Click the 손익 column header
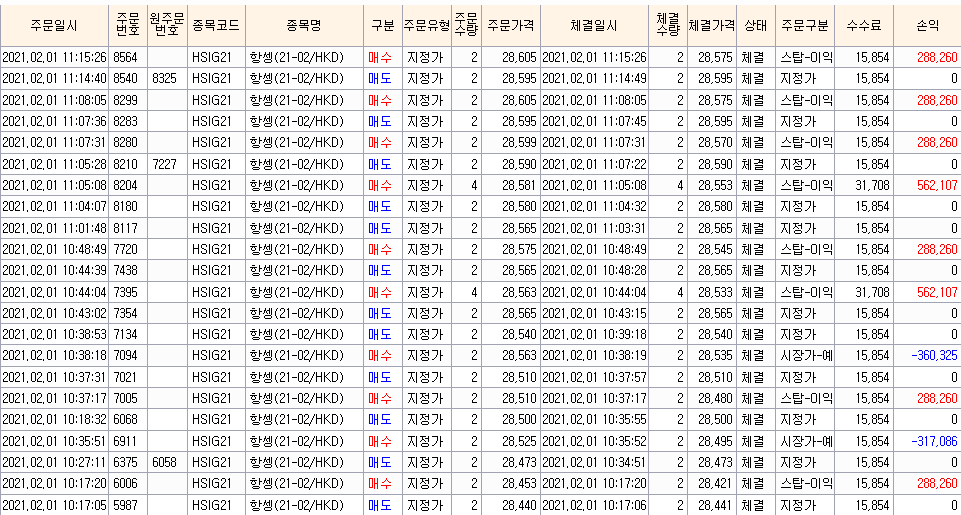Screen dimensions: 961x515 pyautogui.click(x=927, y=24)
